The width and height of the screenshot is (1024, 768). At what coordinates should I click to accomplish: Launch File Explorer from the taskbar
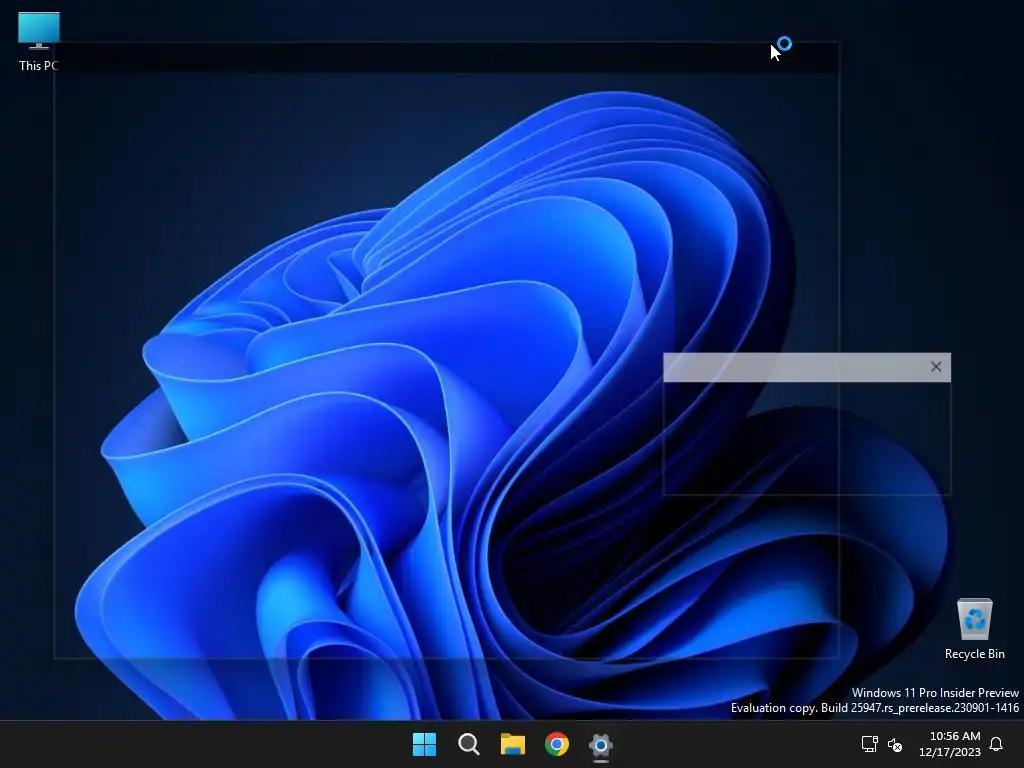[x=513, y=744]
